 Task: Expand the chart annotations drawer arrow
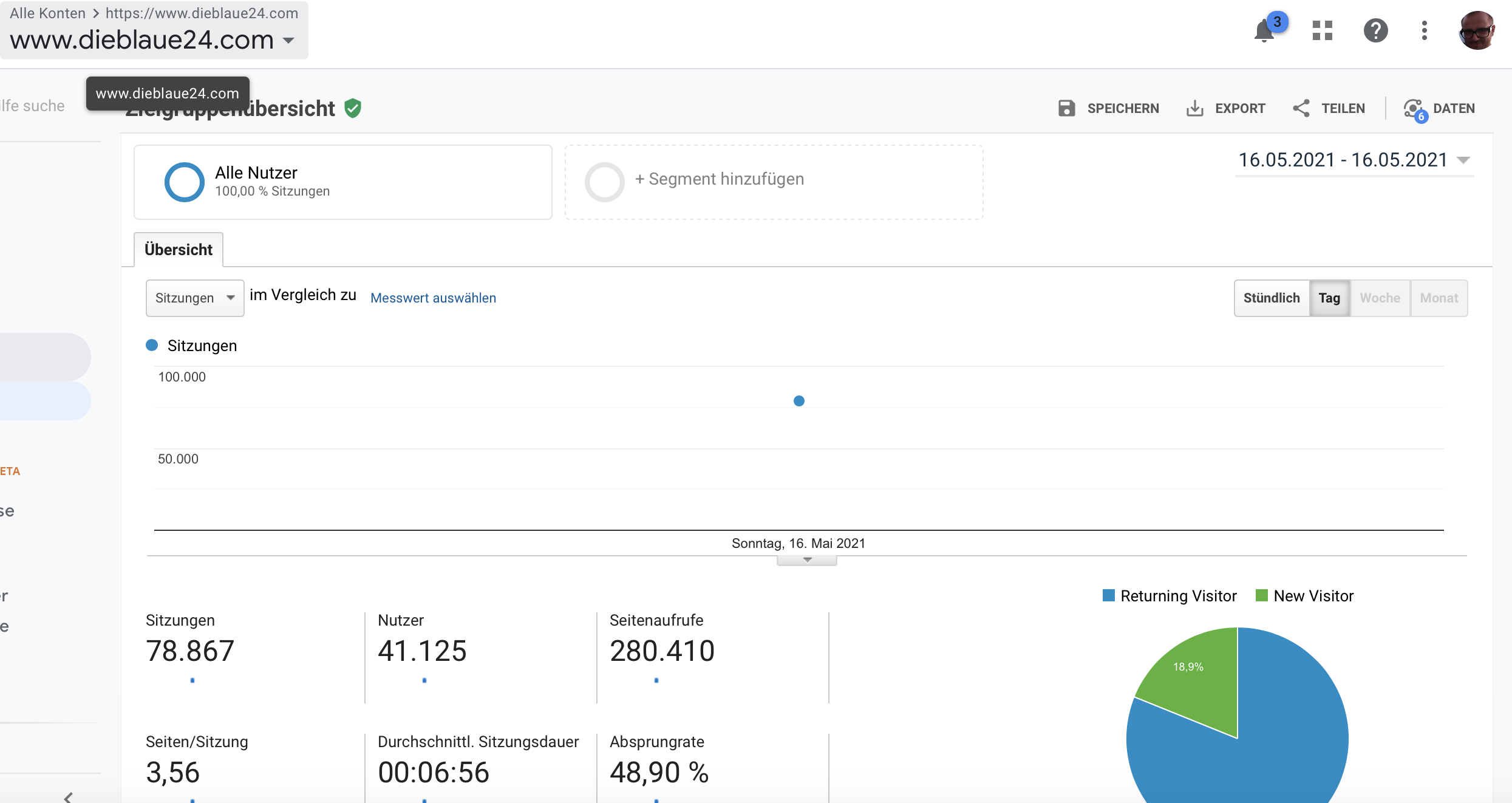pos(807,560)
